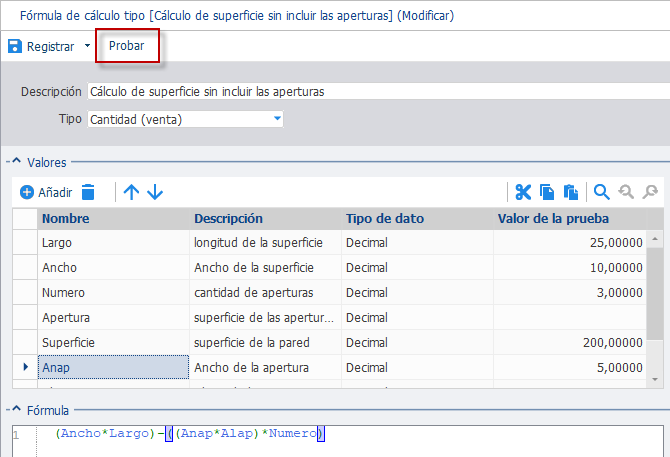The width and height of the screenshot is (670, 457).
Task: Move selected row down with arrow
Action: click(x=155, y=192)
